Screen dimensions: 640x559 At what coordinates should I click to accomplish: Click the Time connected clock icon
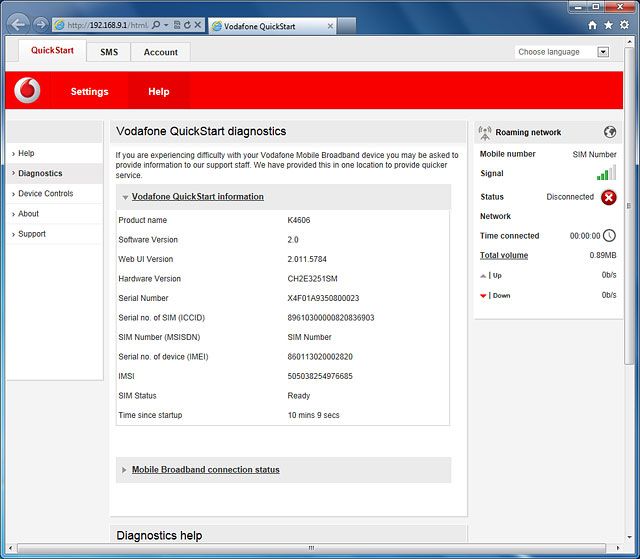coord(609,236)
